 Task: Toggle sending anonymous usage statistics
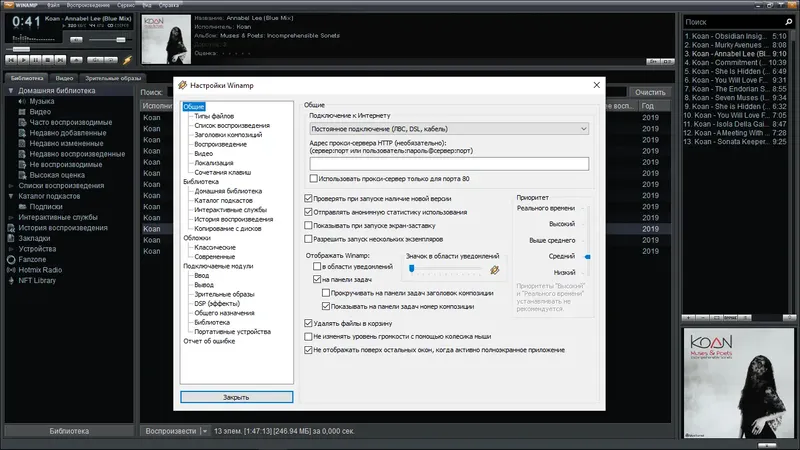click(308, 212)
